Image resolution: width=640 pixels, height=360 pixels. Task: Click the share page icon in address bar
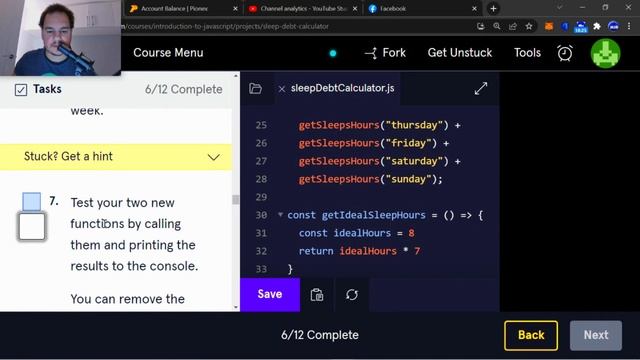click(513, 27)
